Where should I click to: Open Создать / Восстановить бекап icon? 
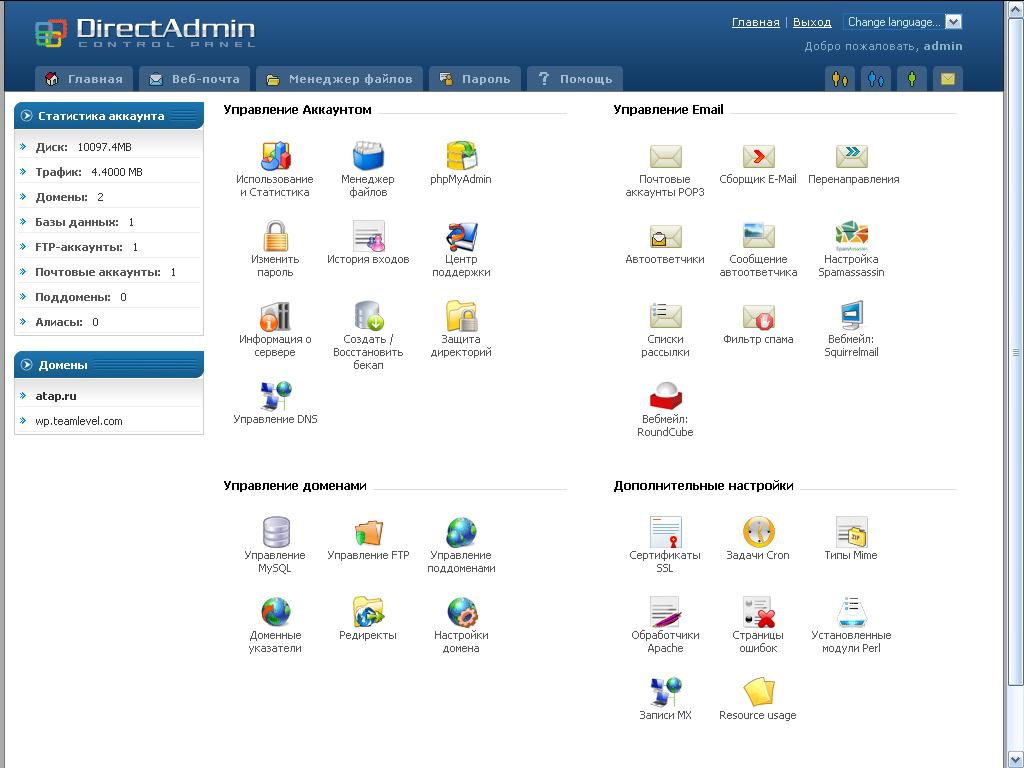(368, 316)
